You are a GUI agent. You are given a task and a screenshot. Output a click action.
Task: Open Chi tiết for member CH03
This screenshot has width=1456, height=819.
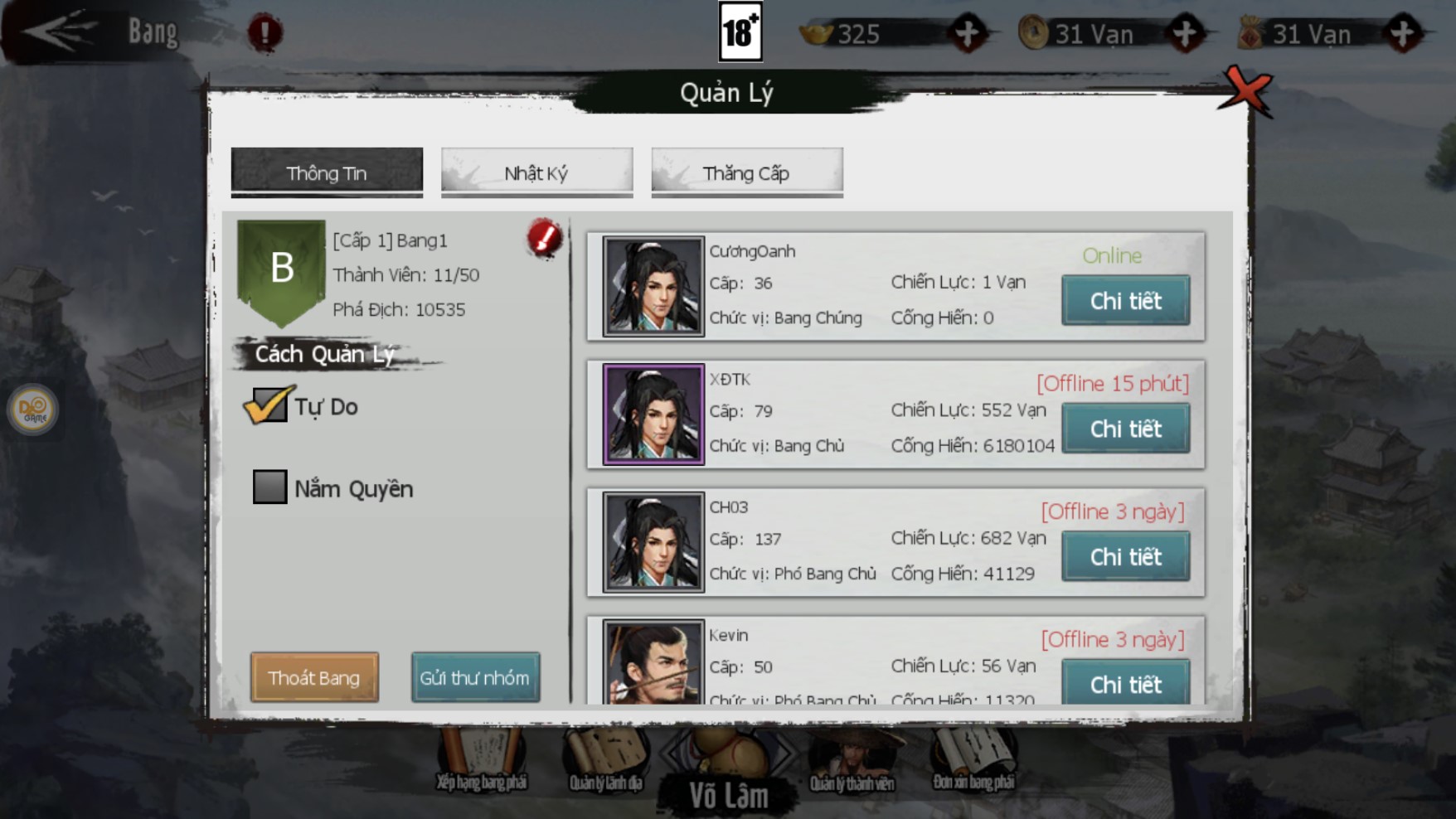pos(1125,556)
